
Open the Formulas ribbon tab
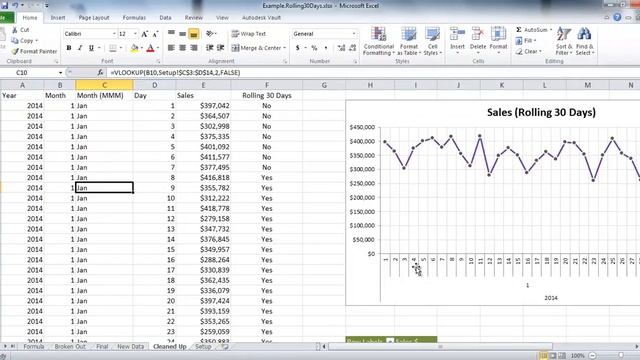coord(134,18)
